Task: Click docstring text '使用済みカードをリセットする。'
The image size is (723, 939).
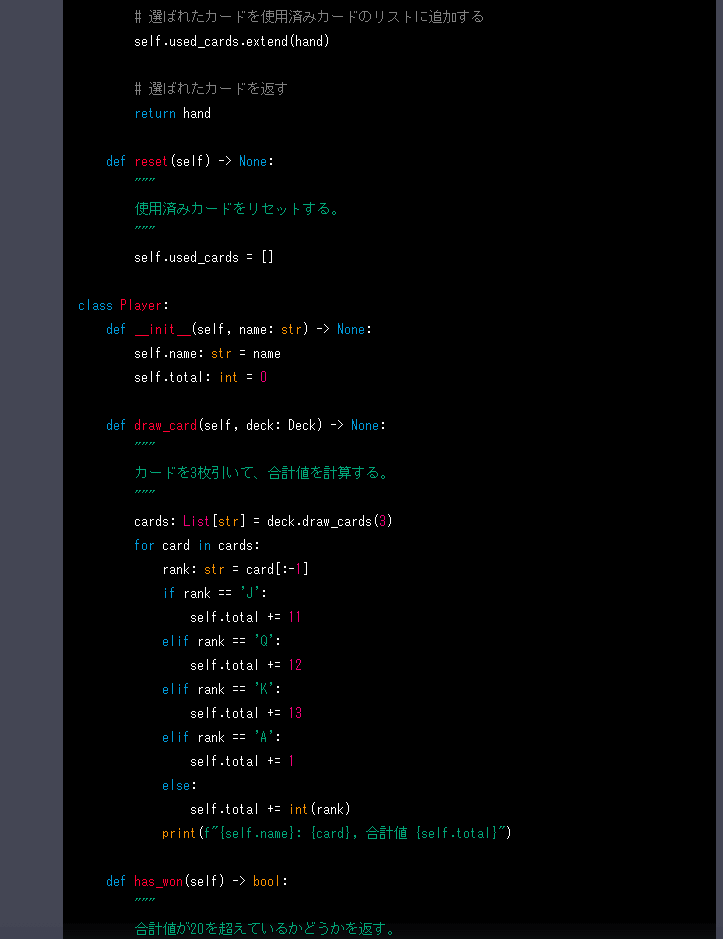Action: click(238, 209)
